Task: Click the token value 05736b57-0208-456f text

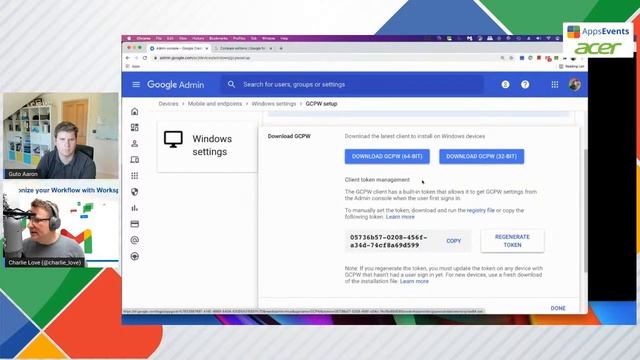Action: click(x=389, y=241)
